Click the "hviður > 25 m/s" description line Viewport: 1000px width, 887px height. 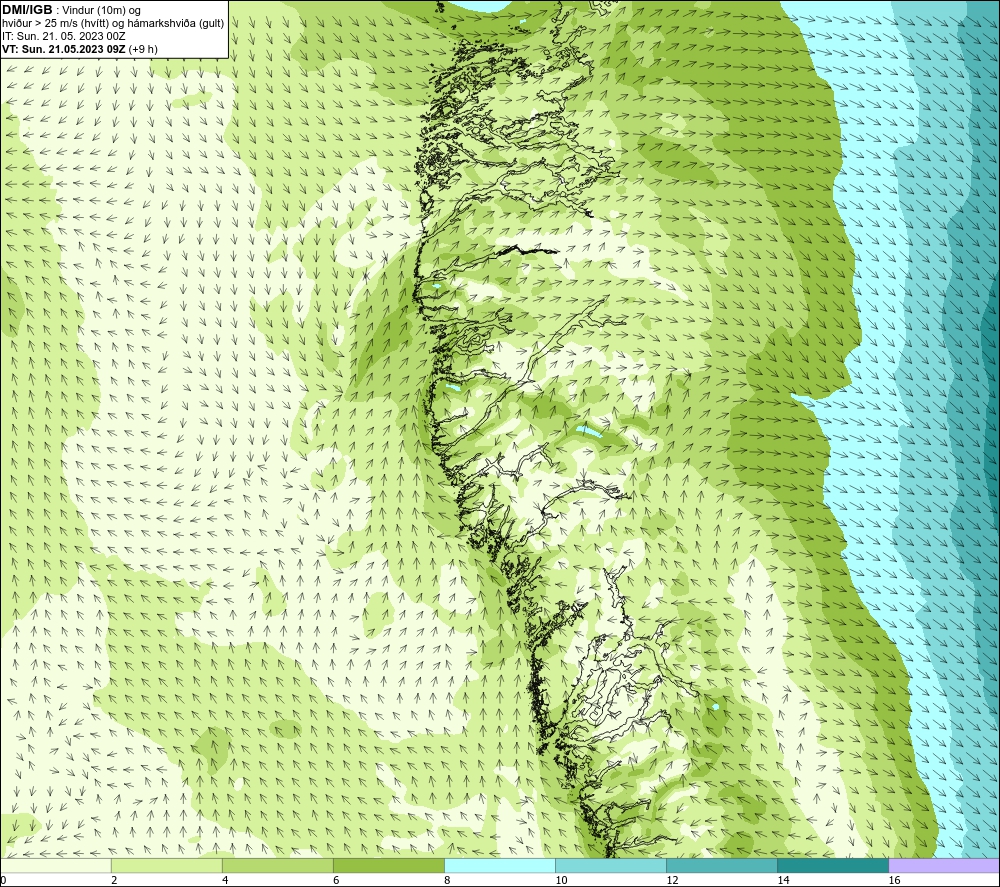113,24
